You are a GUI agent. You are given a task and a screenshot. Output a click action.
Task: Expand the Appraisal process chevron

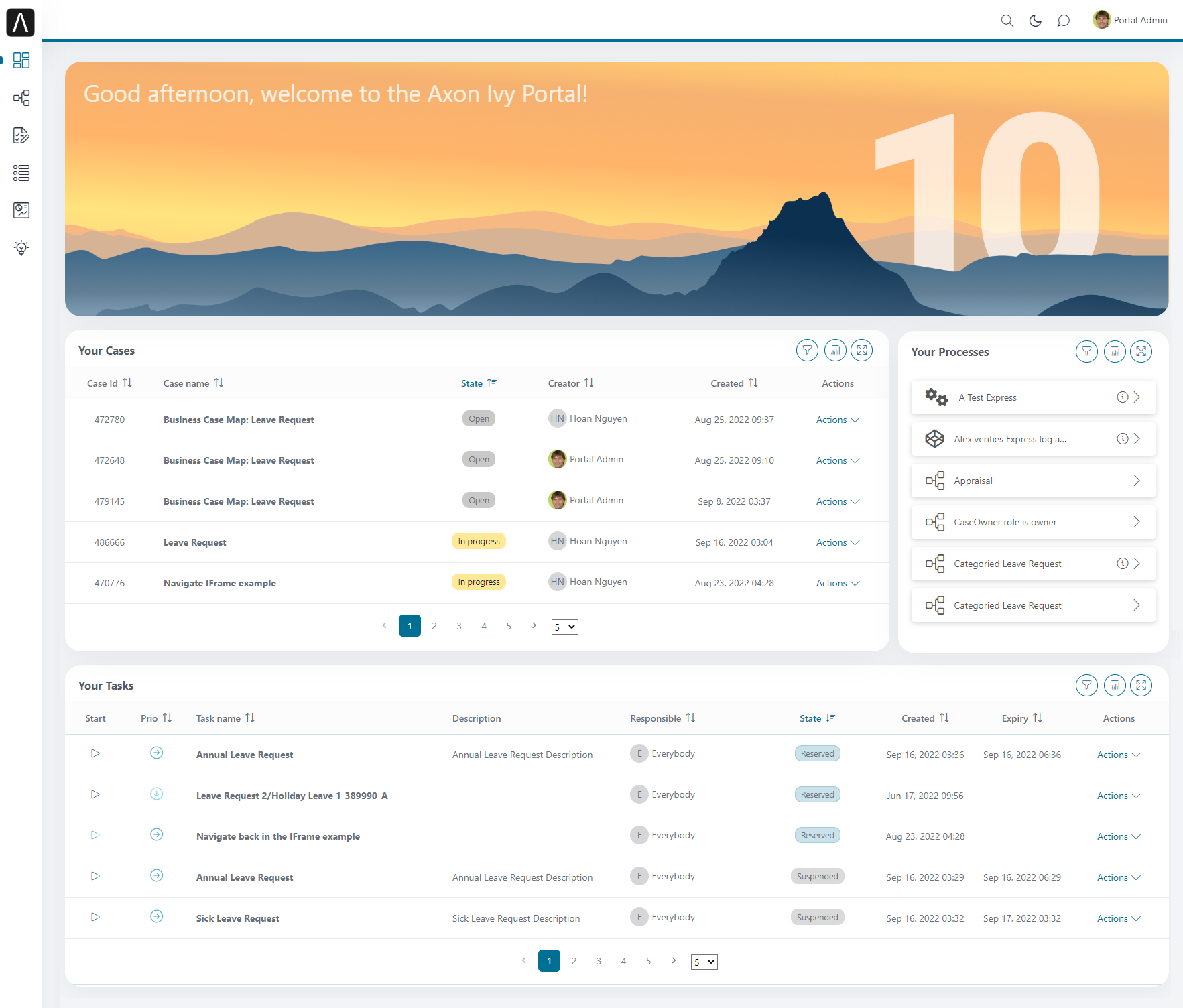tap(1137, 481)
